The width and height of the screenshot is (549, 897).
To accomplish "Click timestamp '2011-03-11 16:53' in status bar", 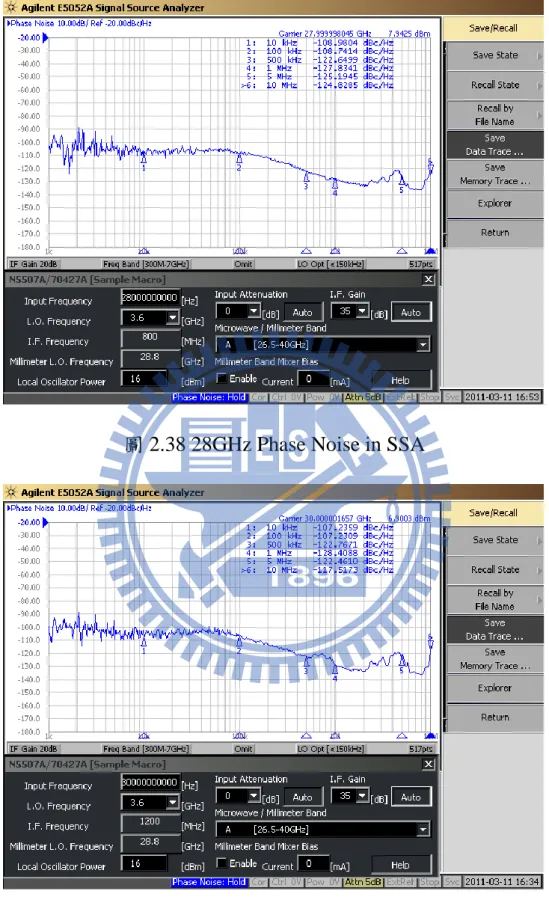I will tap(502, 397).
